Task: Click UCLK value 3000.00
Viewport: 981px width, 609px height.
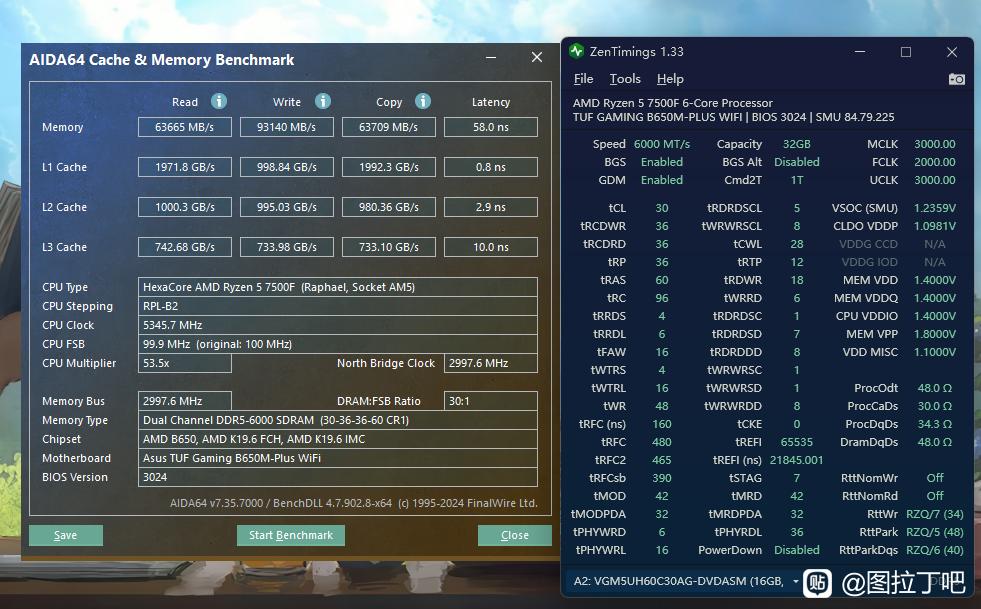Action: 935,180
